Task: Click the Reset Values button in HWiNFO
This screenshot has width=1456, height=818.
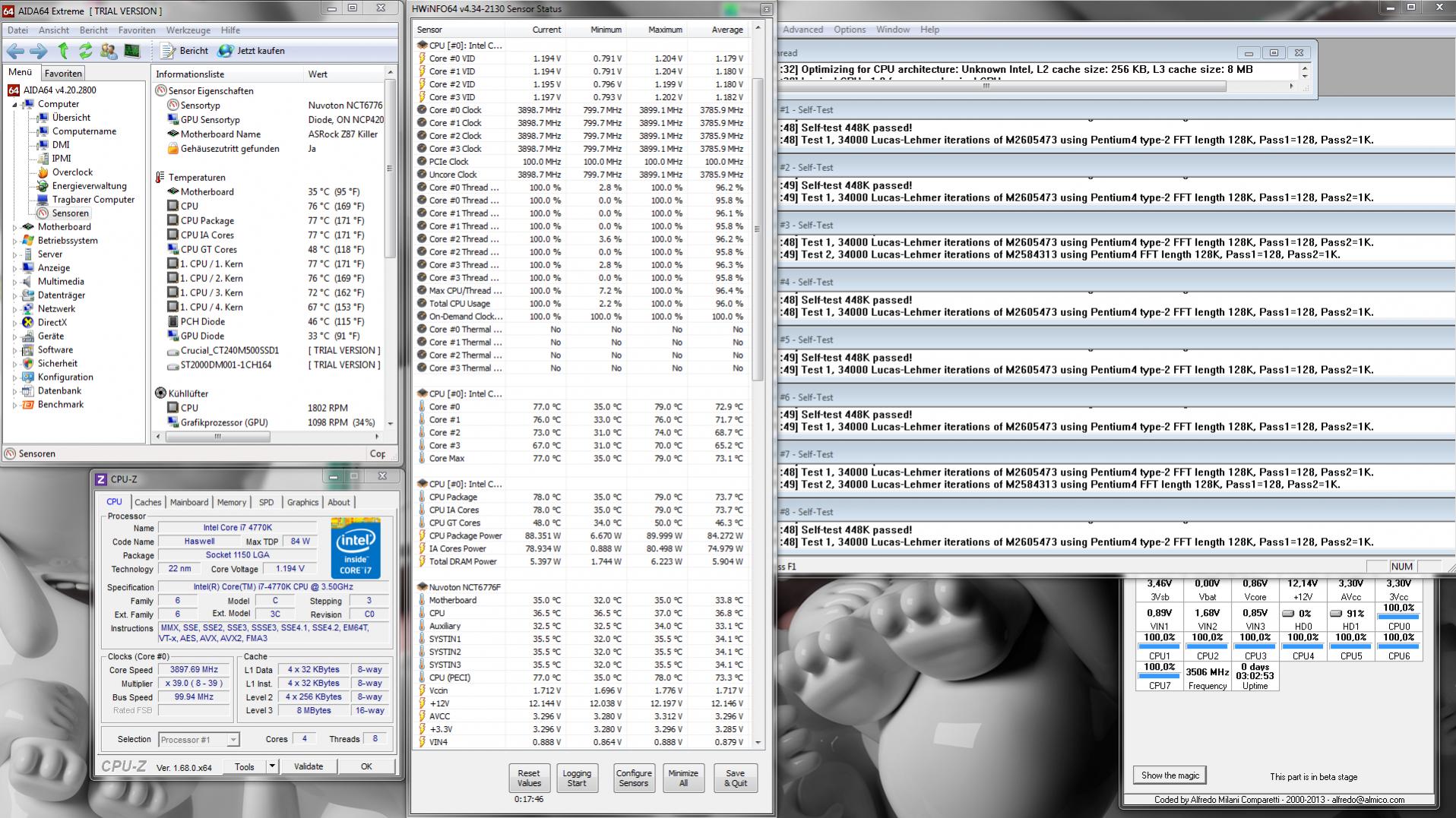Action: pyautogui.click(x=529, y=779)
